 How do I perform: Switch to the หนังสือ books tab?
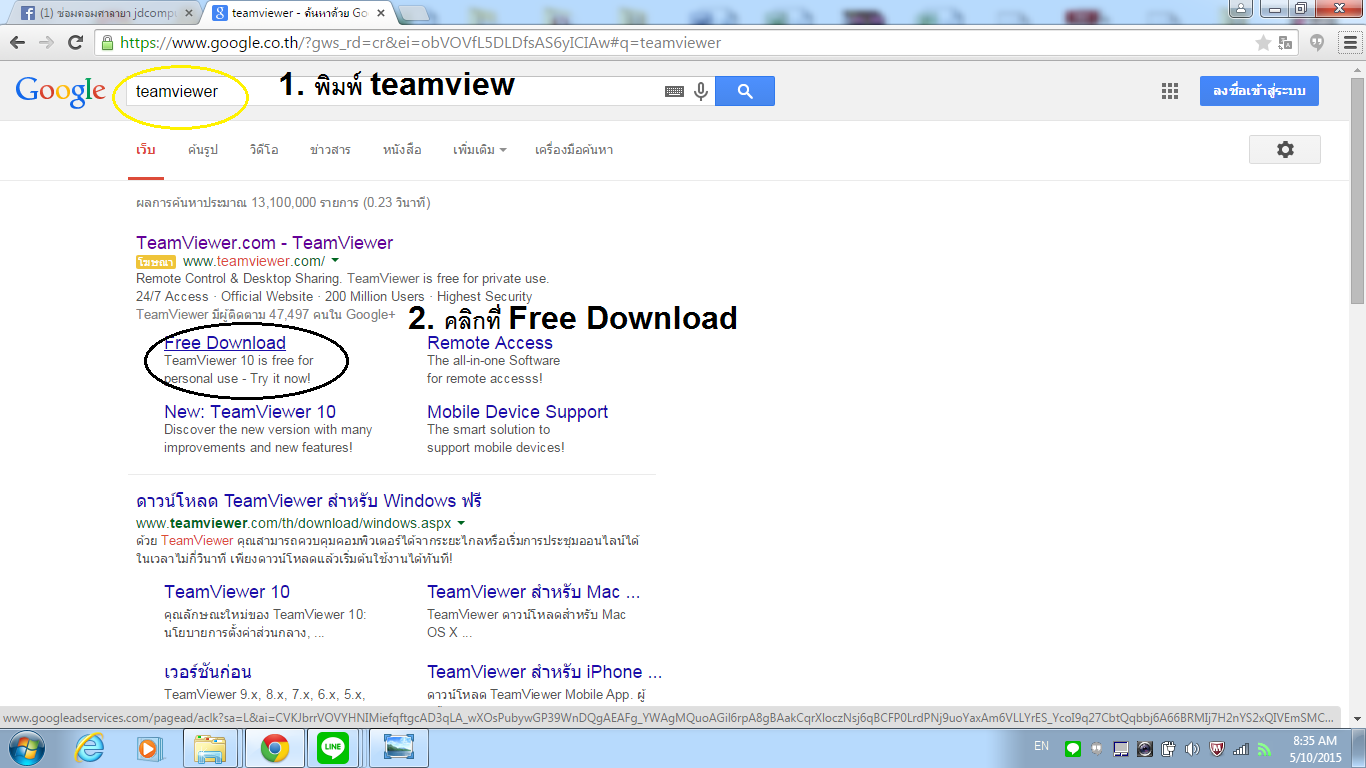click(x=402, y=150)
